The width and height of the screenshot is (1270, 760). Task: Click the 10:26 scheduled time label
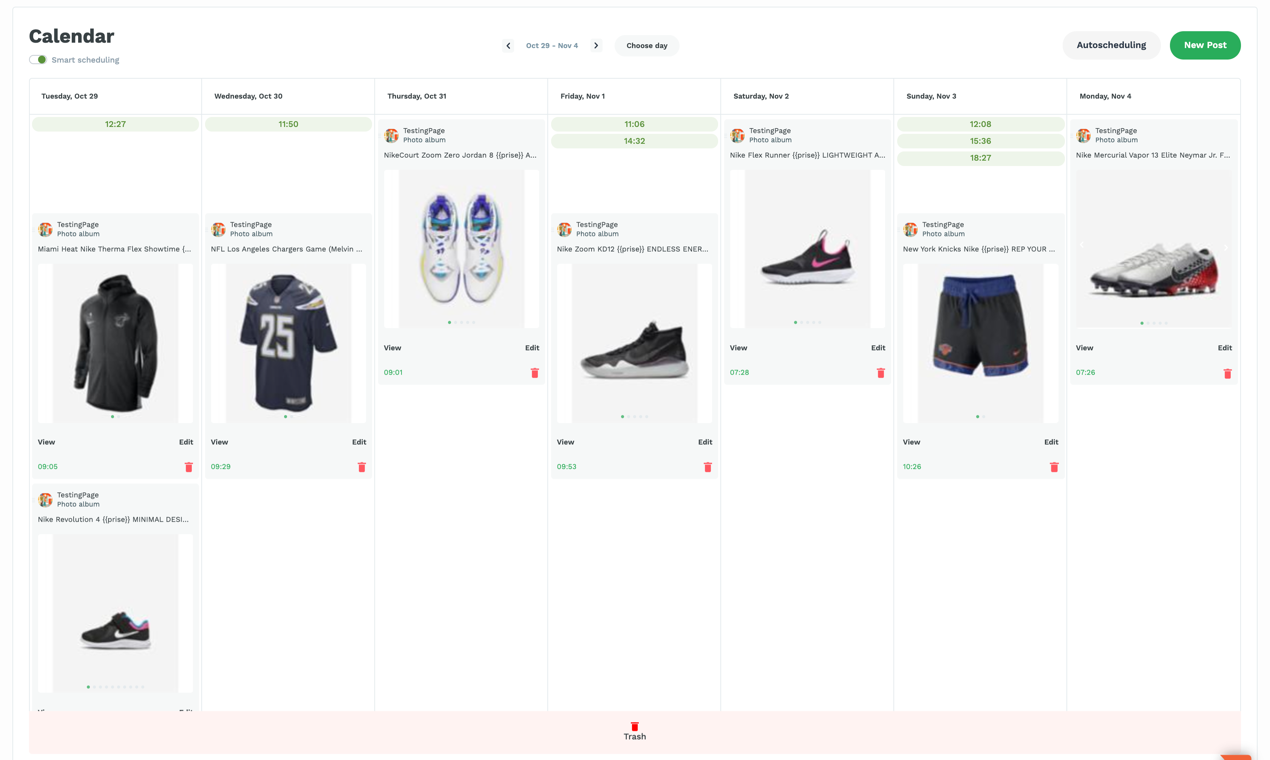912,467
